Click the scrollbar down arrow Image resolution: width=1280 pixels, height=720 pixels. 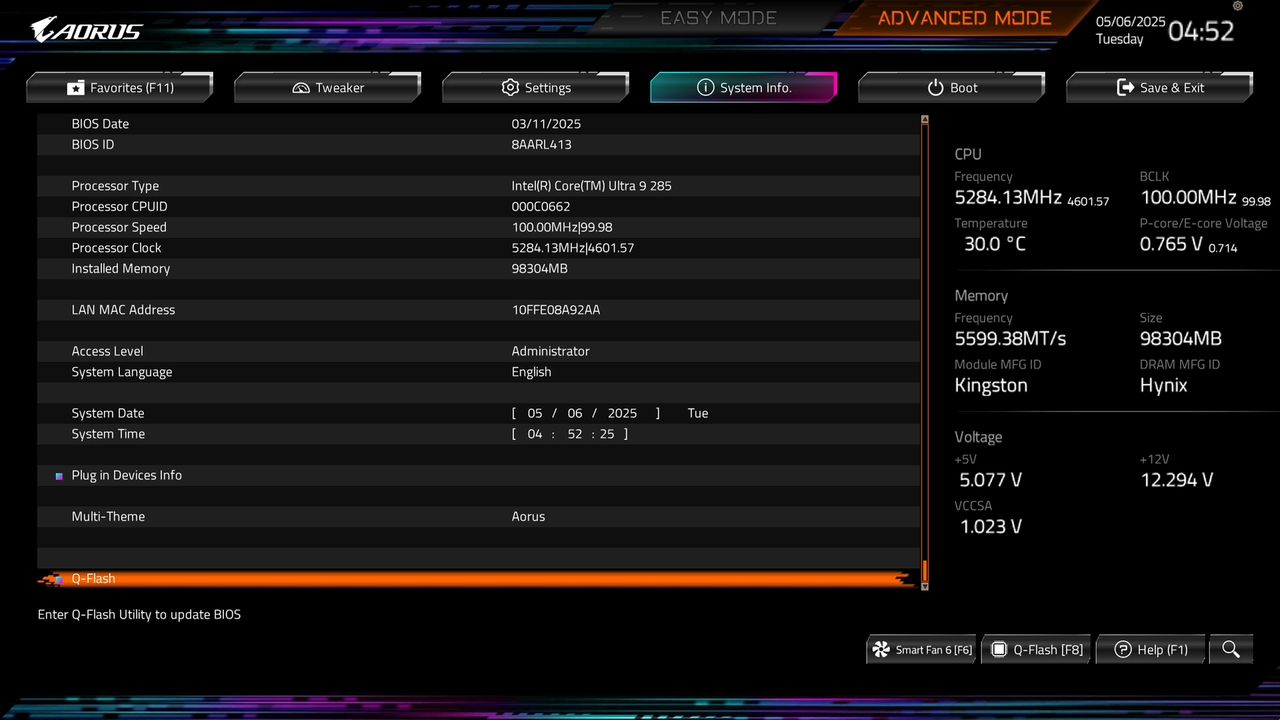[x=923, y=584]
